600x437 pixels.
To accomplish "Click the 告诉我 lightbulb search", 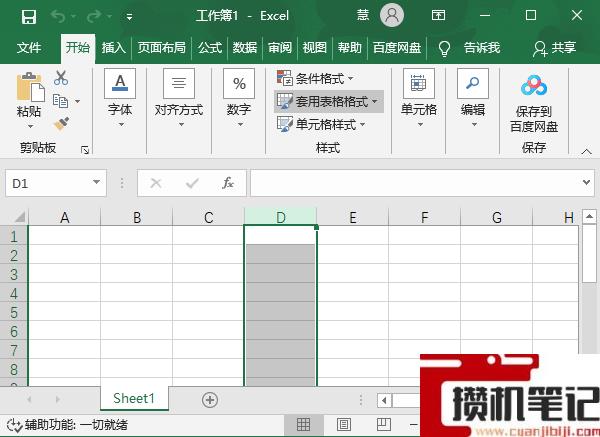I will click(x=470, y=48).
